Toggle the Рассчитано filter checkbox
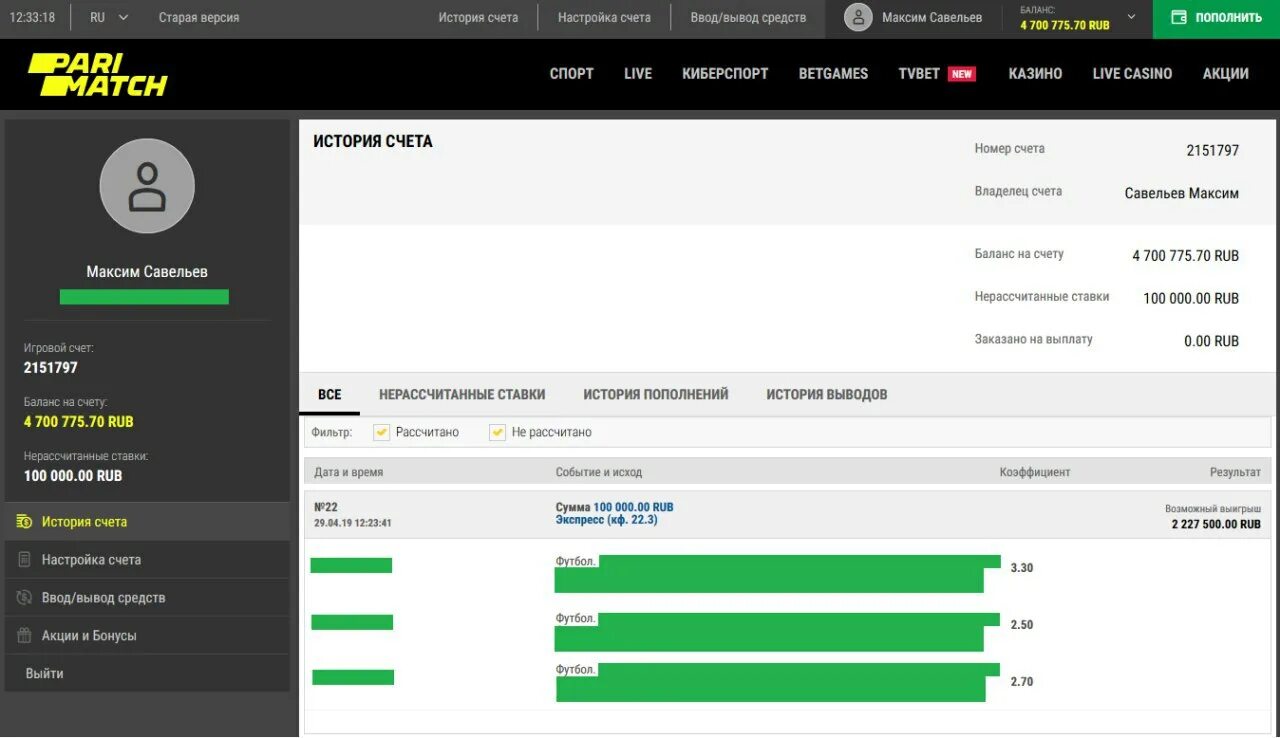This screenshot has width=1280, height=738. point(381,432)
